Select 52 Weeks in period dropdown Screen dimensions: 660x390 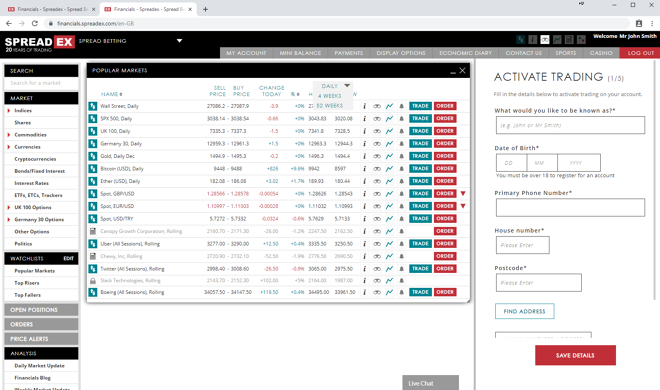(x=330, y=106)
